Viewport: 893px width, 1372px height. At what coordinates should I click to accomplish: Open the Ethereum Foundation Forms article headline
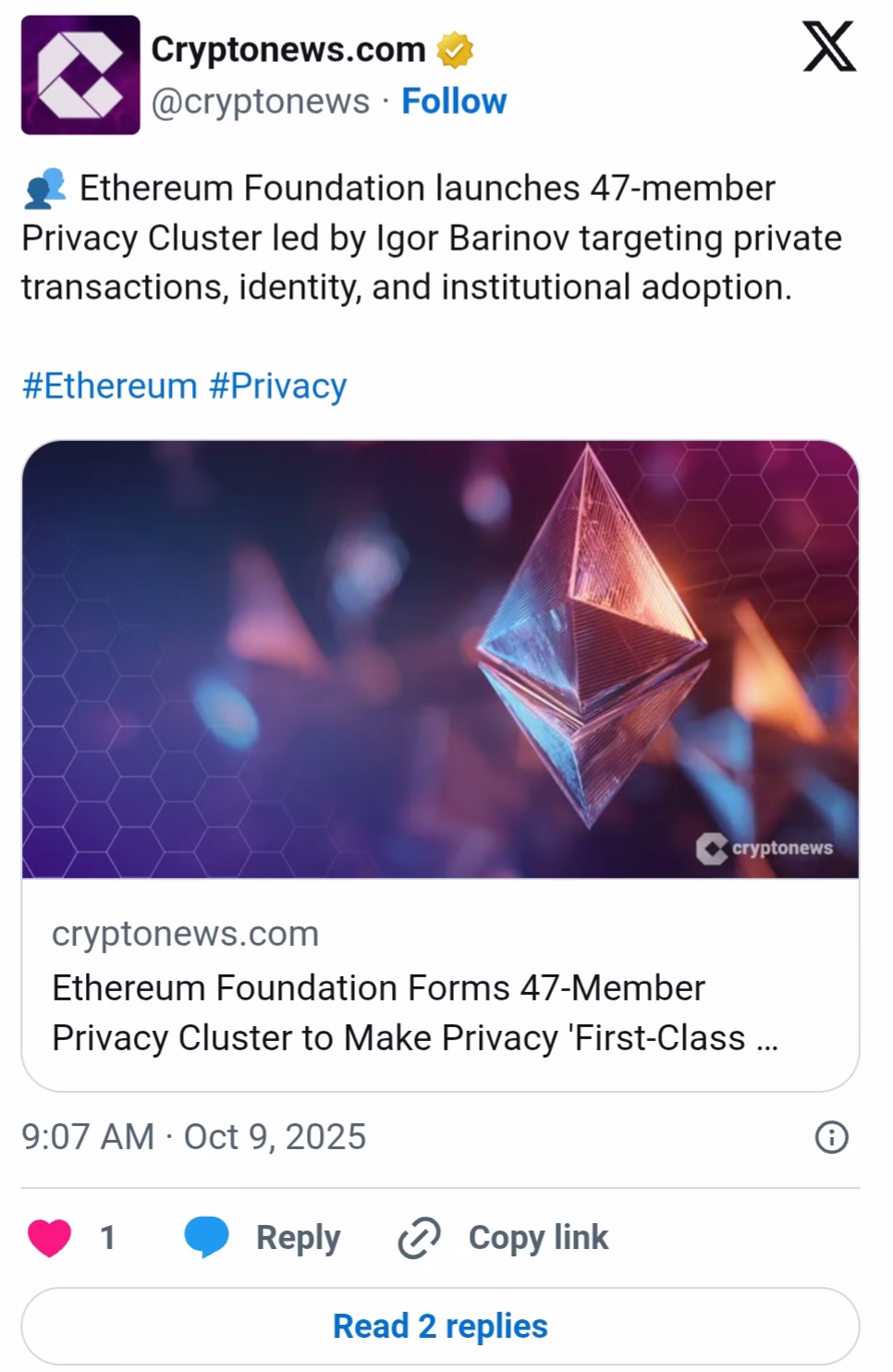[x=414, y=1012]
